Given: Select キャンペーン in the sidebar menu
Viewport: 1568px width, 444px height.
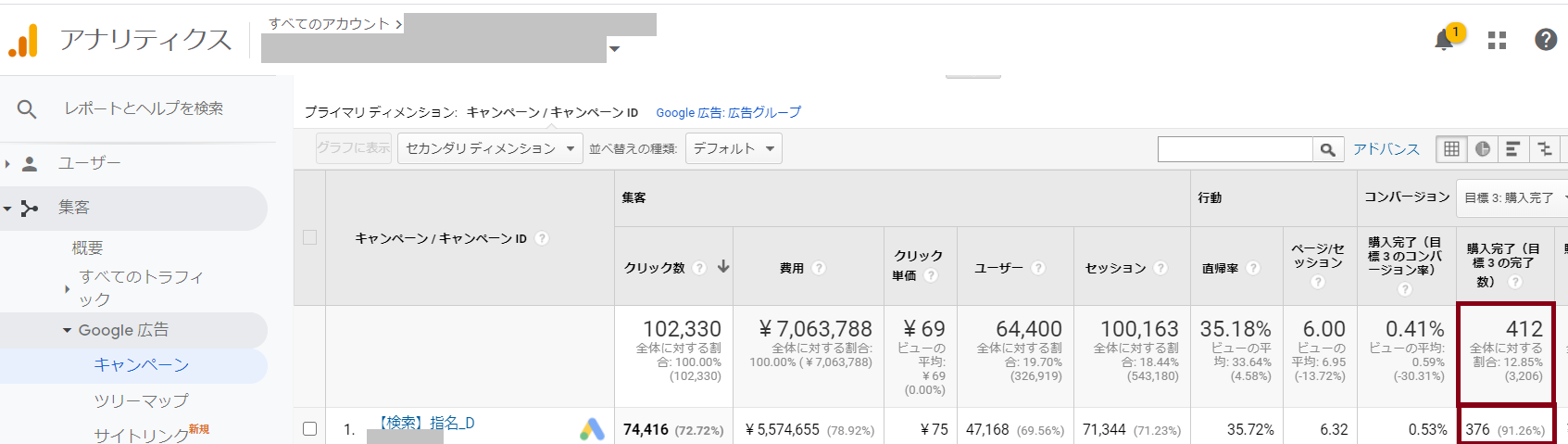Looking at the screenshot, I should coord(141,365).
